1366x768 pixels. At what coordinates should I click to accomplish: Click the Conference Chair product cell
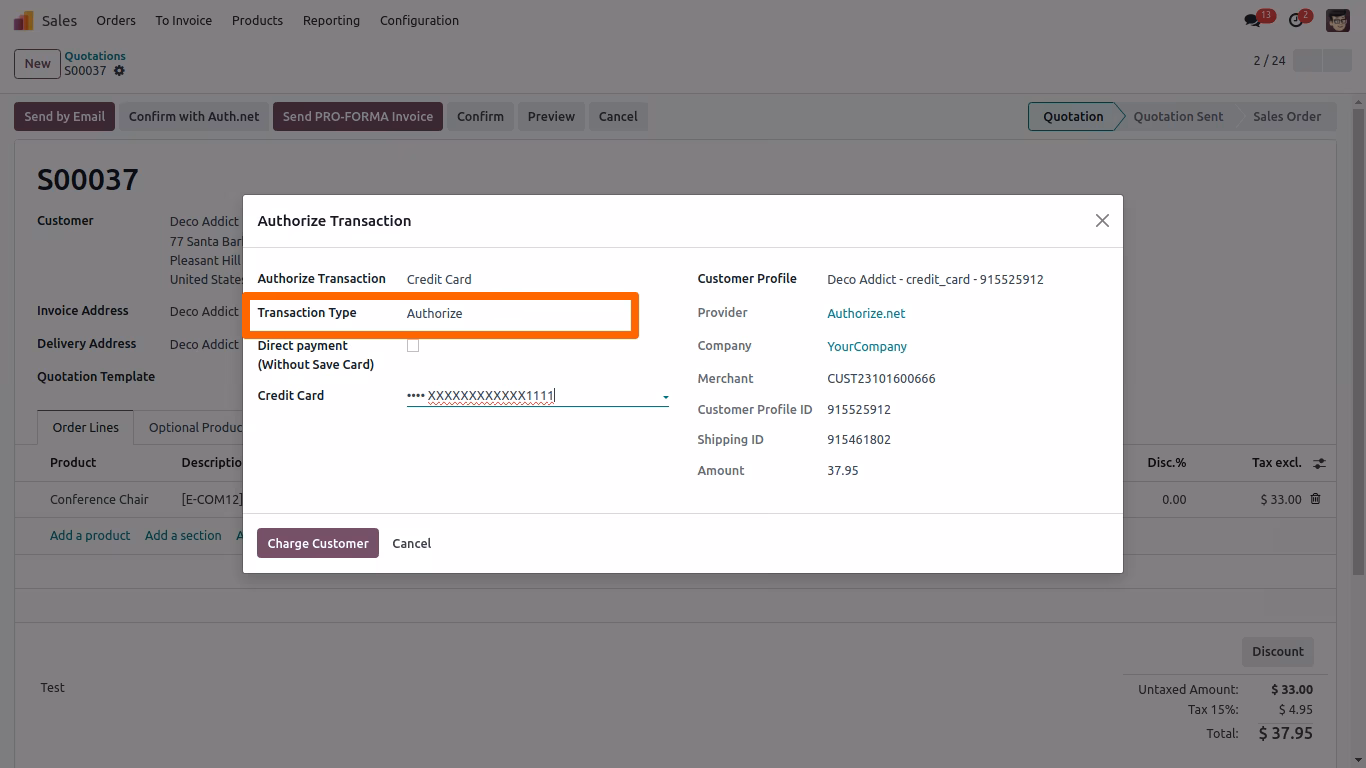(x=99, y=499)
